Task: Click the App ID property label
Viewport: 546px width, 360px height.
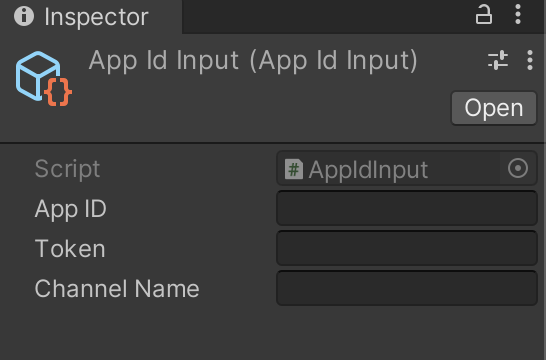Action: [x=71, y=209]
